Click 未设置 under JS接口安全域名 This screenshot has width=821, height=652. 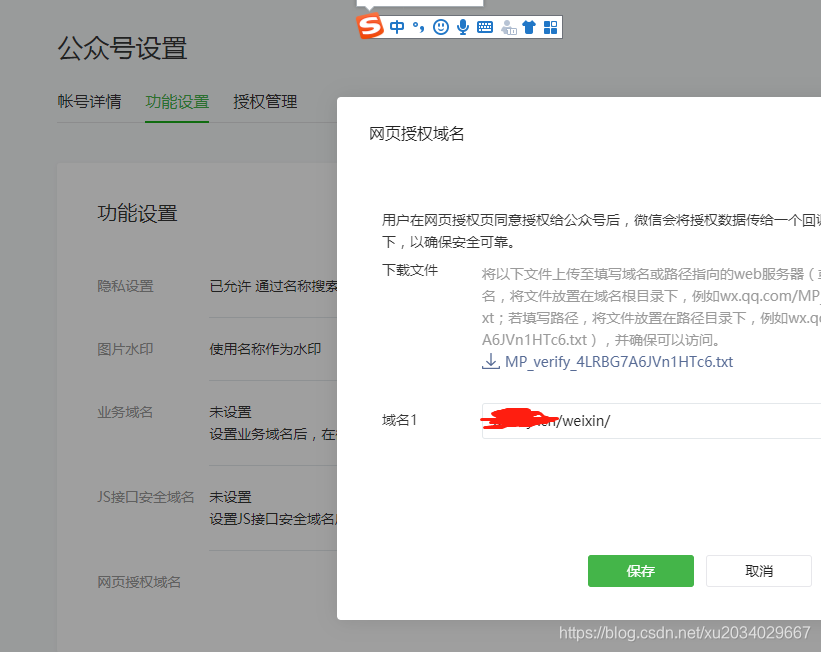[230, 497]
